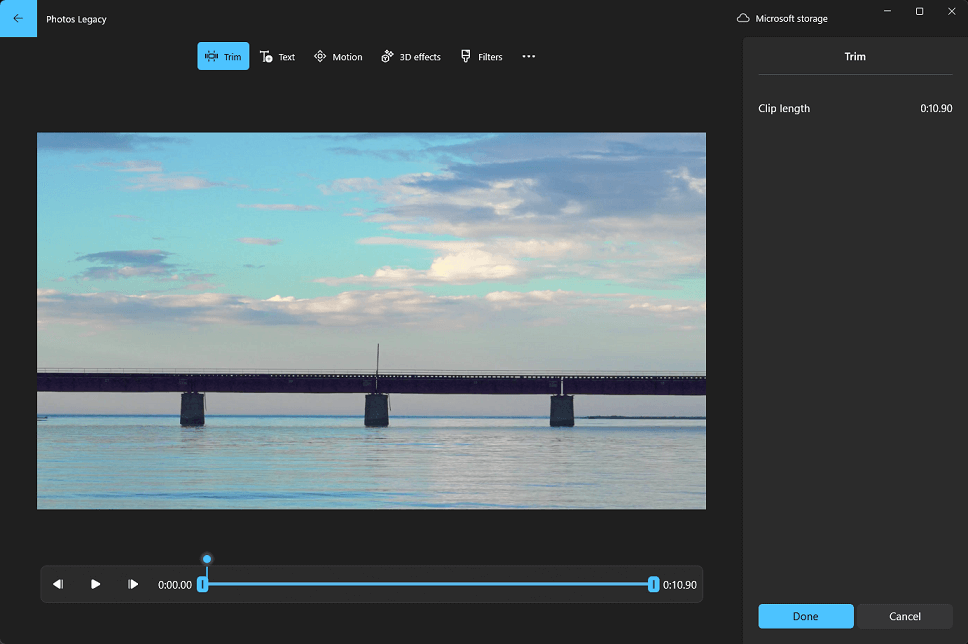
Task: Cancel the trim operation
Action: [904, 616]
